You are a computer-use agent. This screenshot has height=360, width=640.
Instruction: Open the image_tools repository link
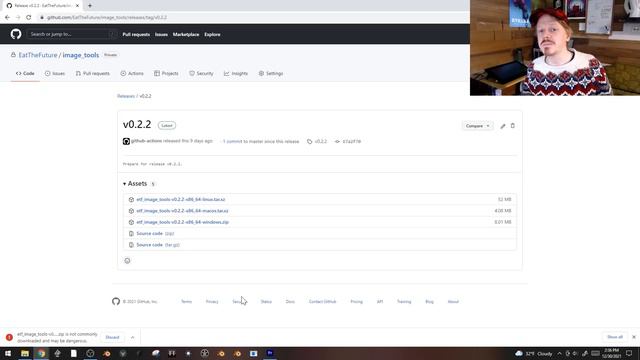pos(80,55)
